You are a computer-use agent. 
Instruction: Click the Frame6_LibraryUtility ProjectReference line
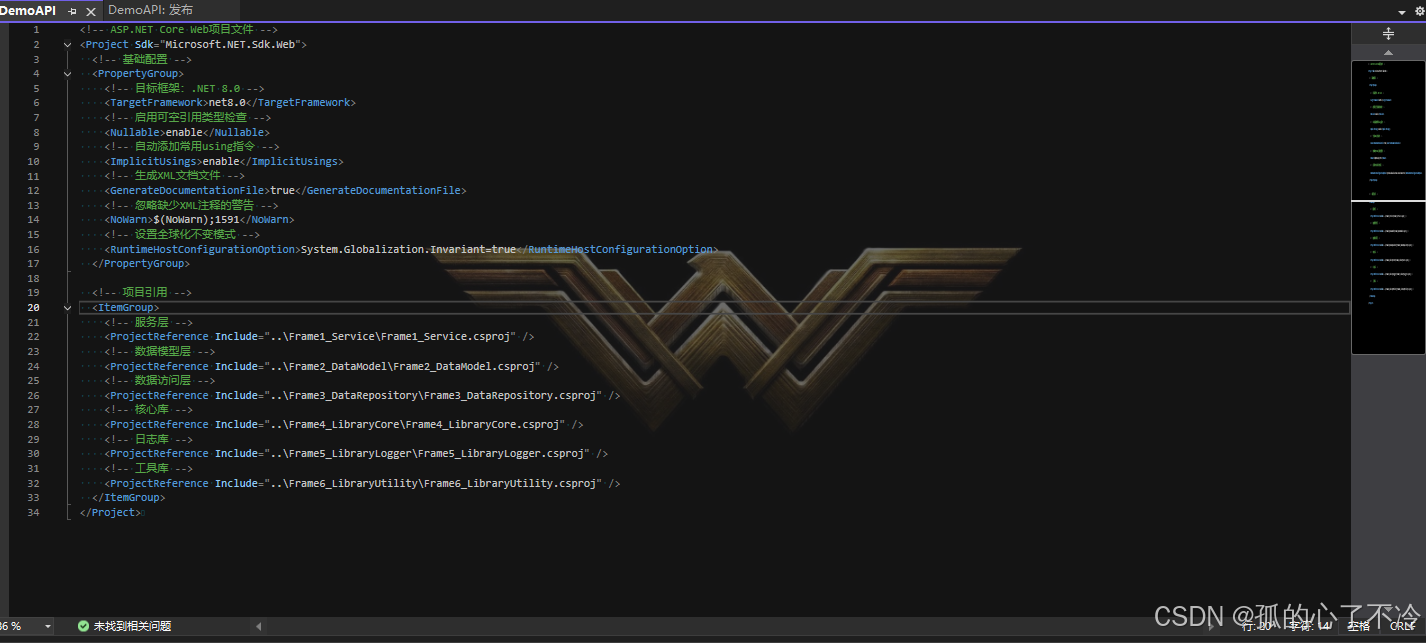click(x=362, y=483)
